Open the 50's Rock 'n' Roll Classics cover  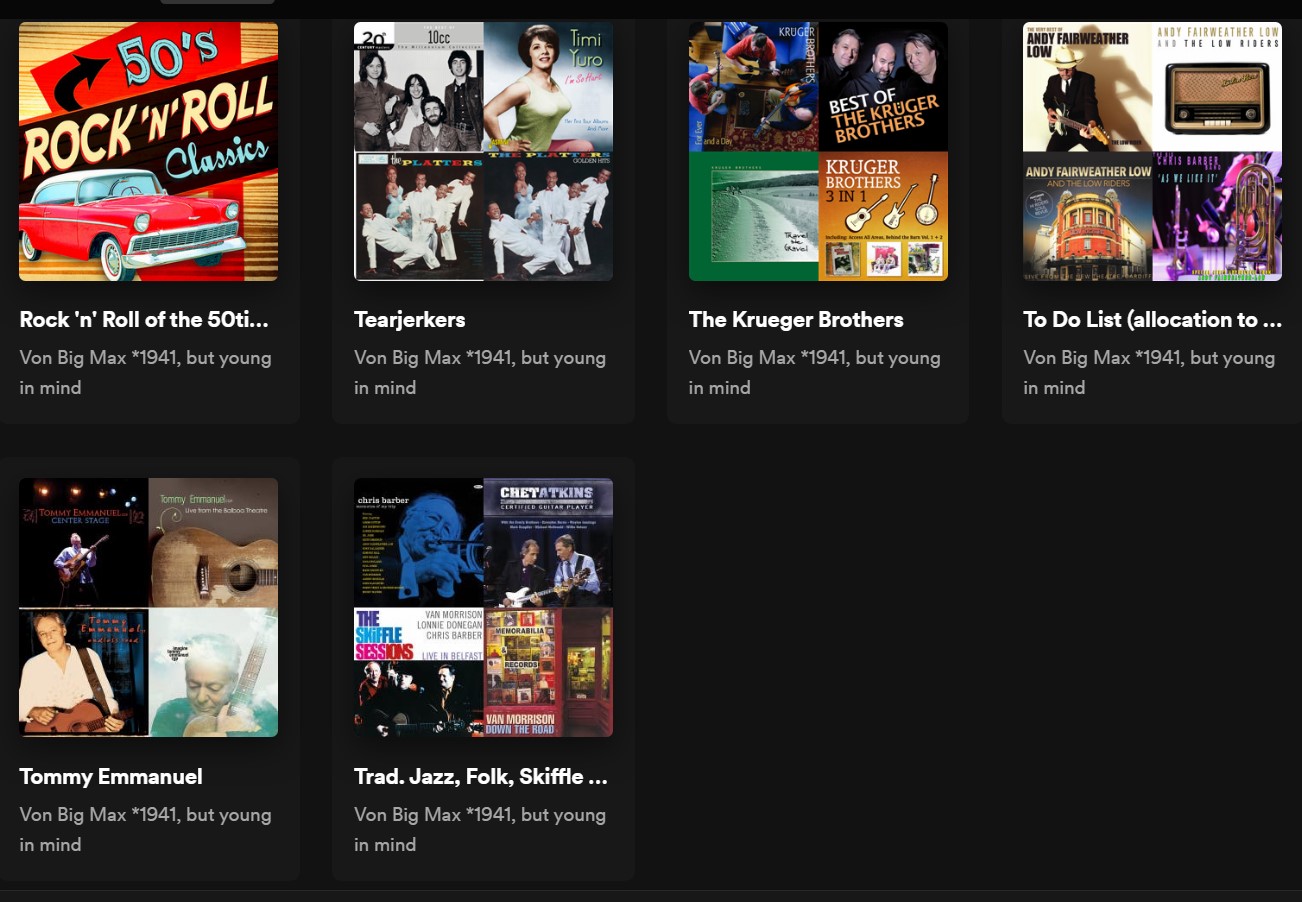click(x=148, y=151)
